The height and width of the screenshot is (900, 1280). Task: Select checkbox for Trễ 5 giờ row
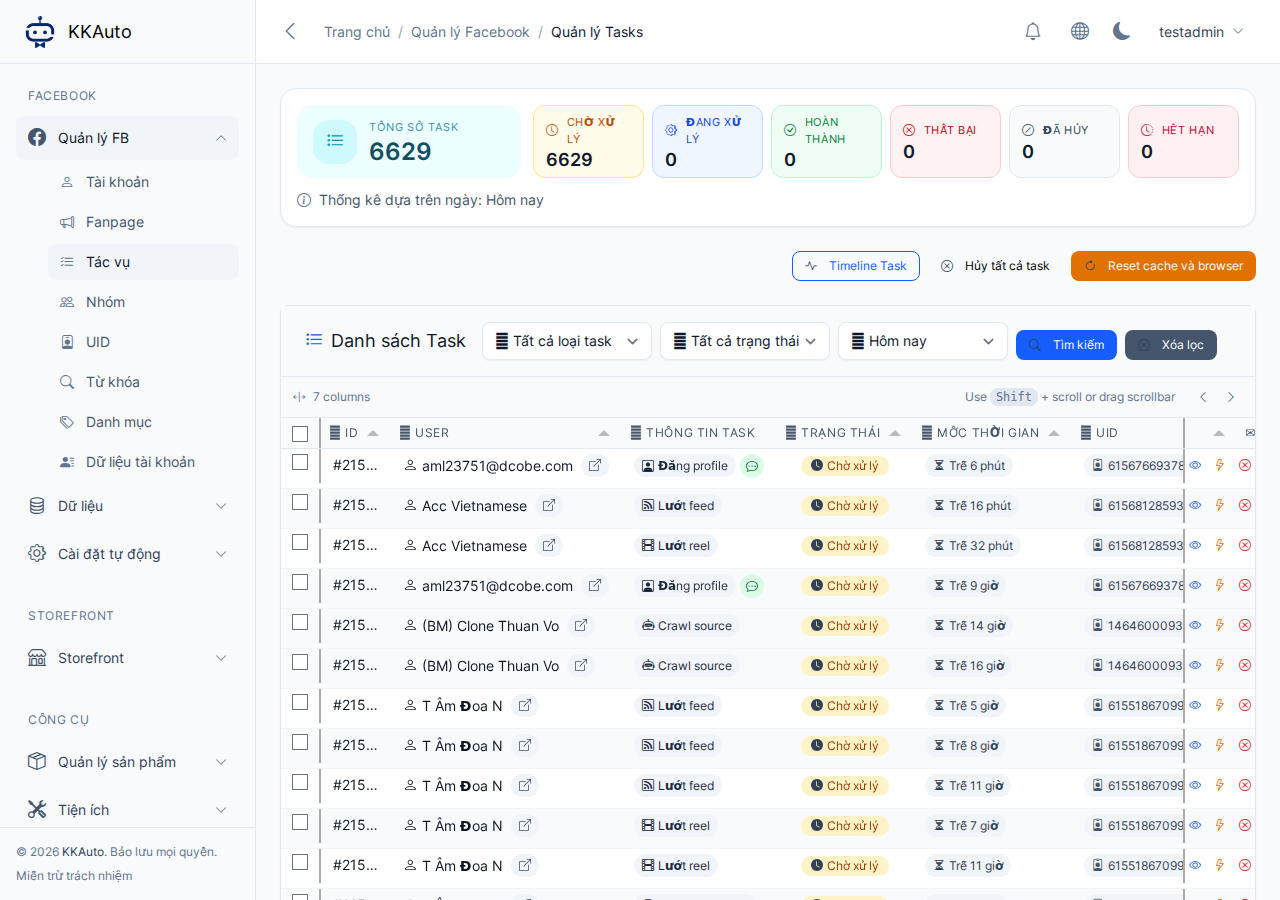(x=300, y=702)
